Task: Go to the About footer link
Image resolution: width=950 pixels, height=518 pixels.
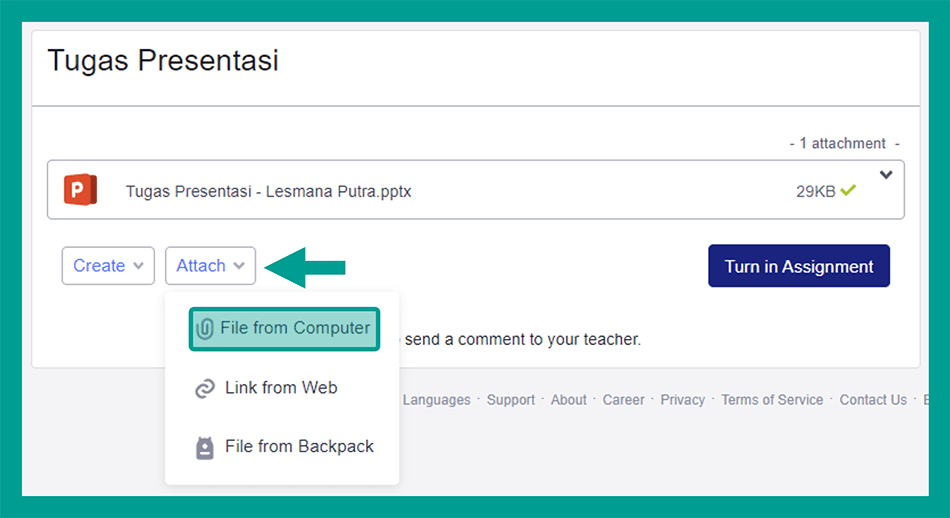Action: point(569,400)
